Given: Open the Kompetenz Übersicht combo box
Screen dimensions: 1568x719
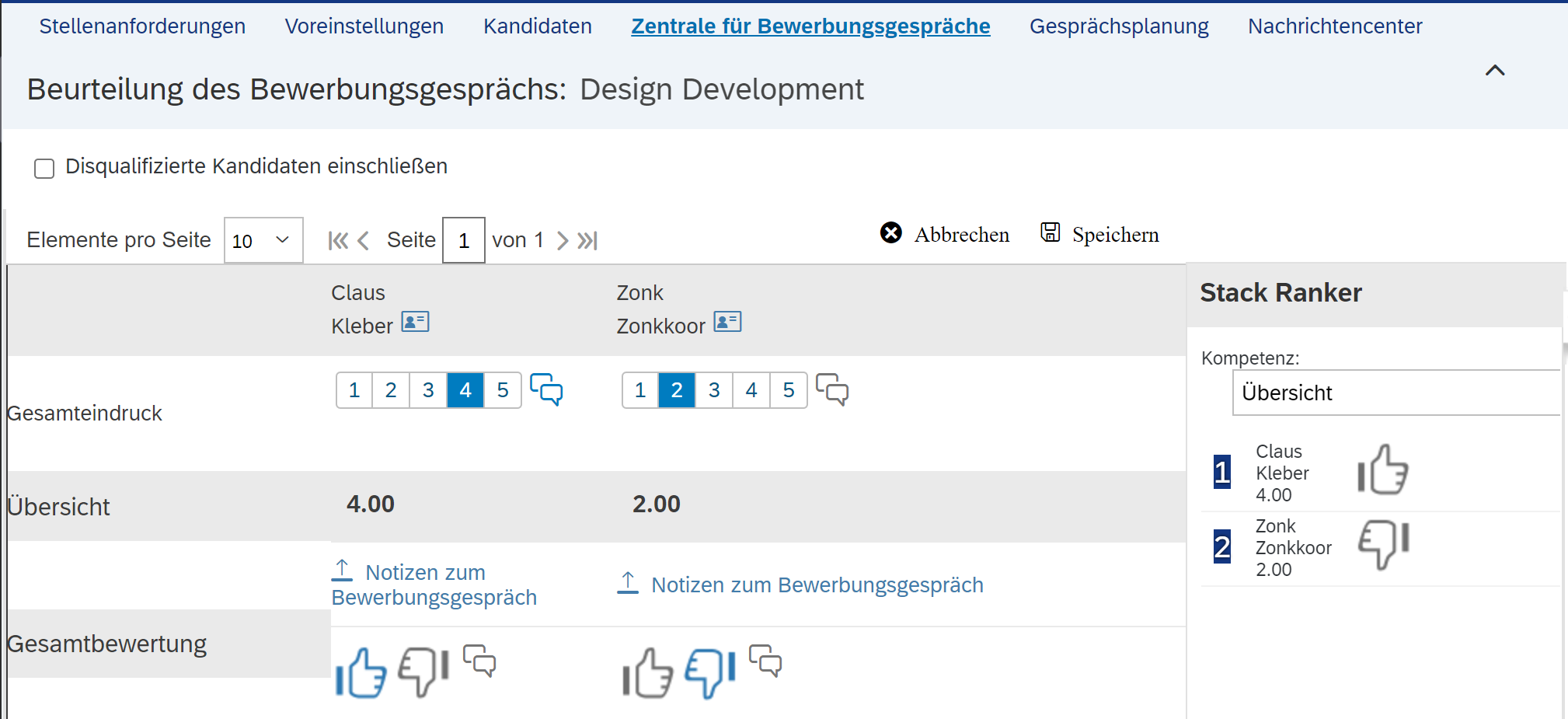Looking at the screenshot, I should pos(1396,393).
